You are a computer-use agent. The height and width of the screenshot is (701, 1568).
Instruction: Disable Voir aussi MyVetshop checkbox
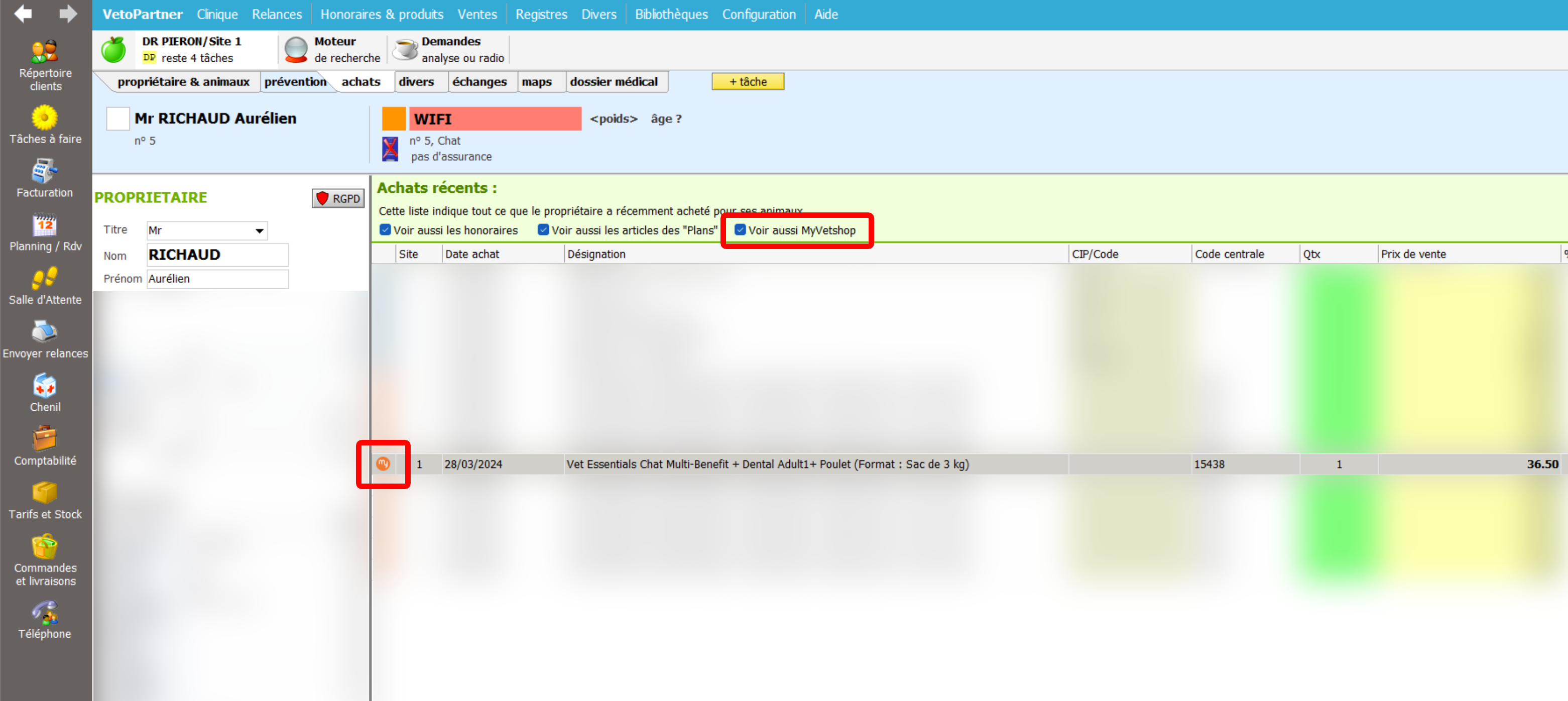click(x=740, y=229)
